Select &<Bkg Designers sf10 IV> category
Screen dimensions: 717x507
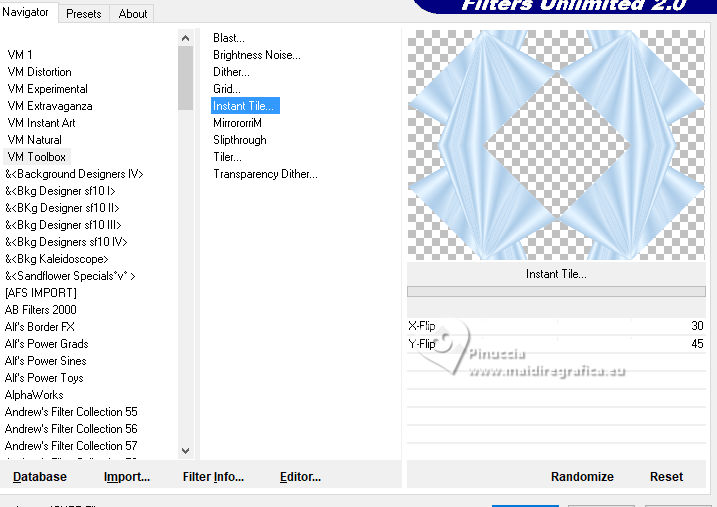[x=66, y=242]
